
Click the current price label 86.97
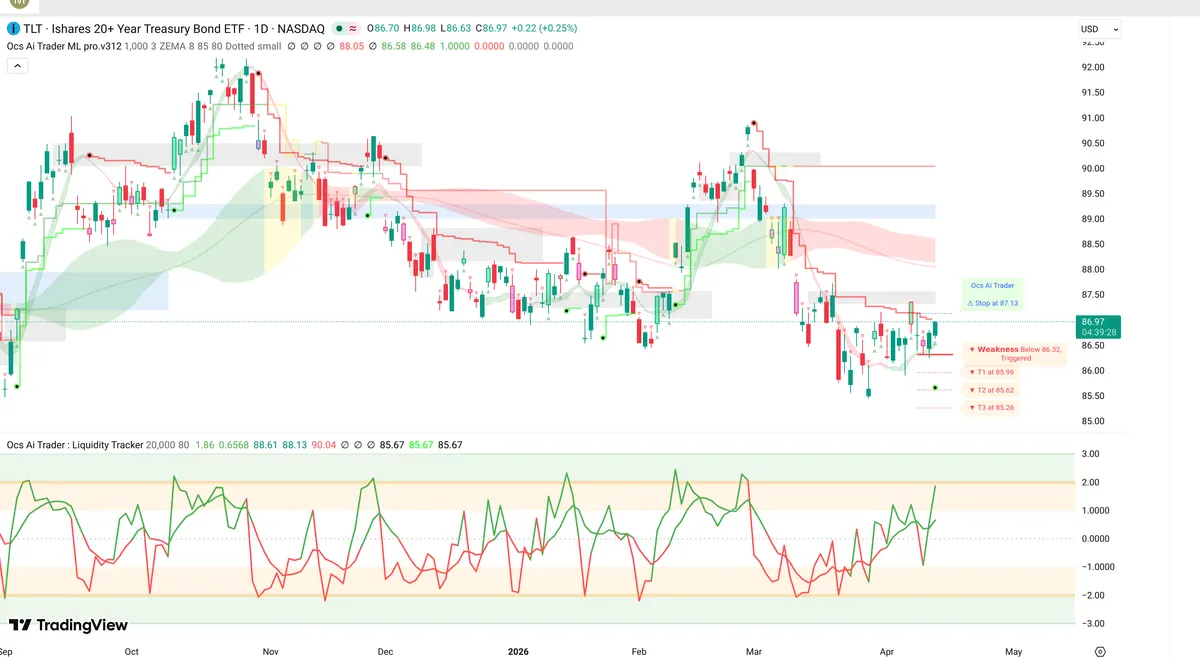coord(1092,322)
